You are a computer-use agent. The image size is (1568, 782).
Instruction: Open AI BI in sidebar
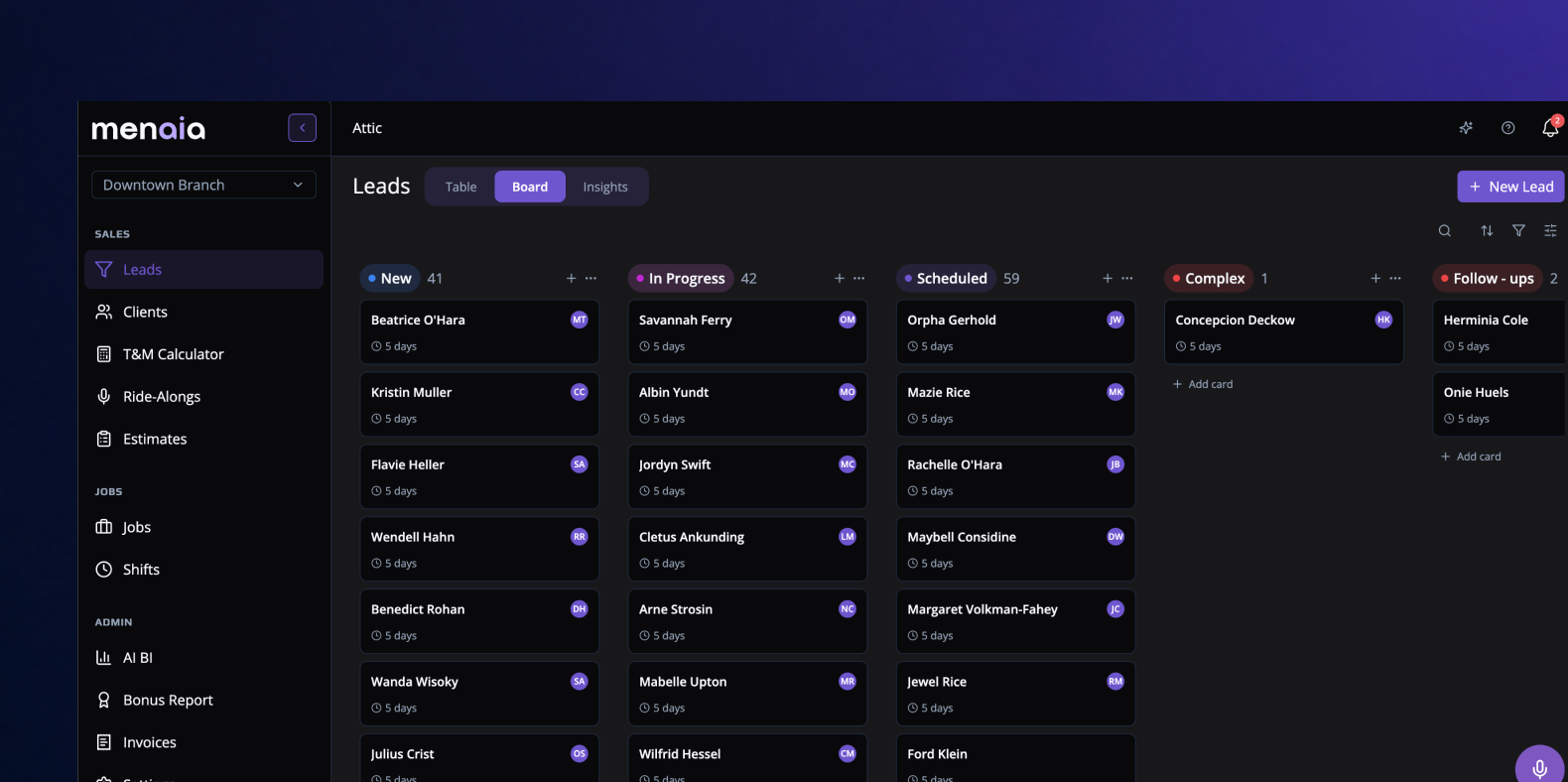[x=203, y=658]
